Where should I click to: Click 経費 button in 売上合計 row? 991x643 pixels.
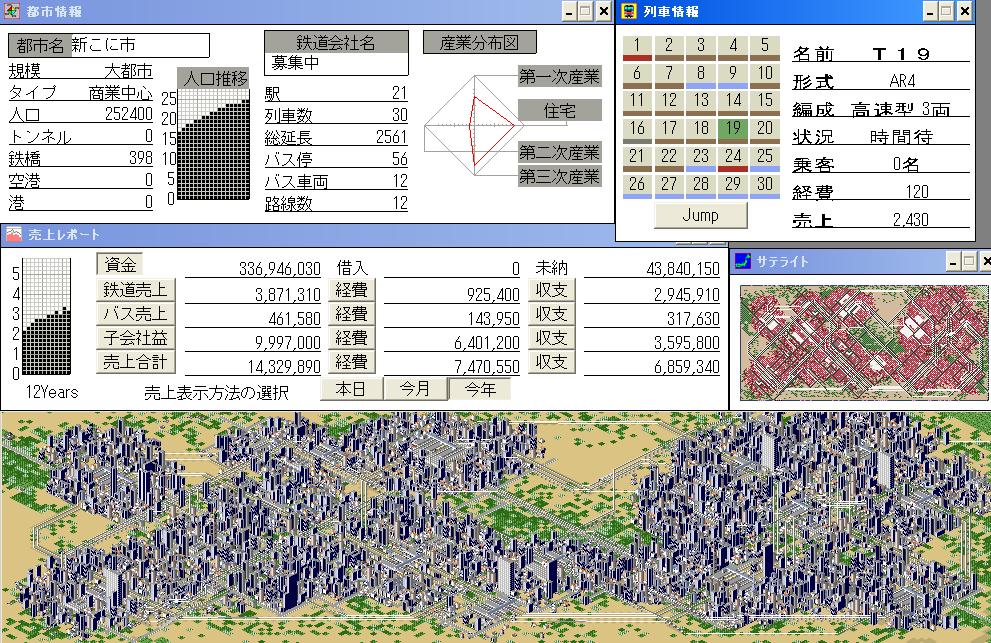(x=351, y=362)
